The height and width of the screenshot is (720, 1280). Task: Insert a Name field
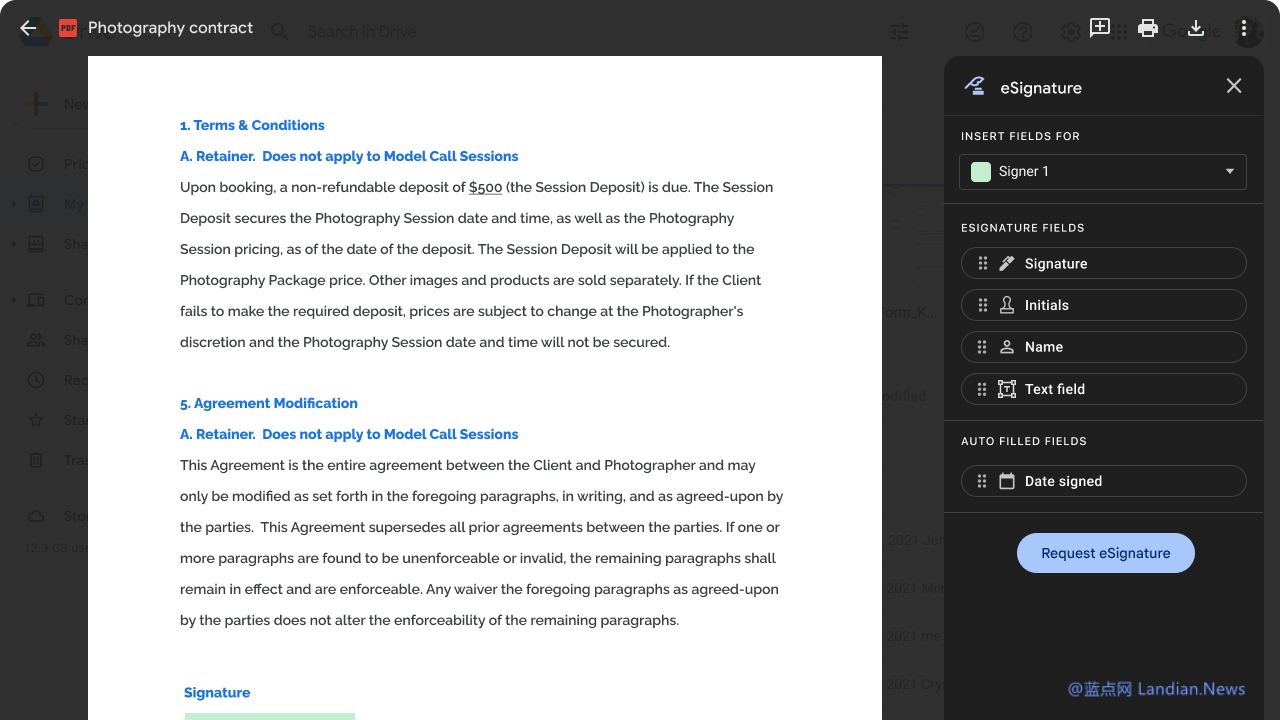tap(1104, 347)
